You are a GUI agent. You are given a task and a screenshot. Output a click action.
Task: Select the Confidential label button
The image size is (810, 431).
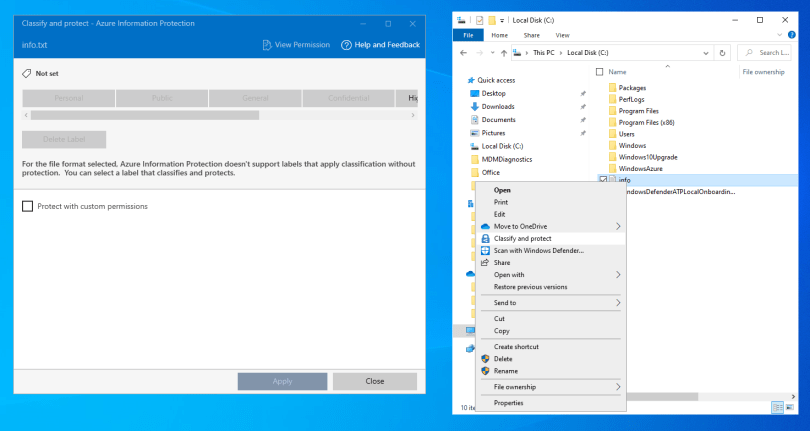pyautogui.click(x=349, y=98)
